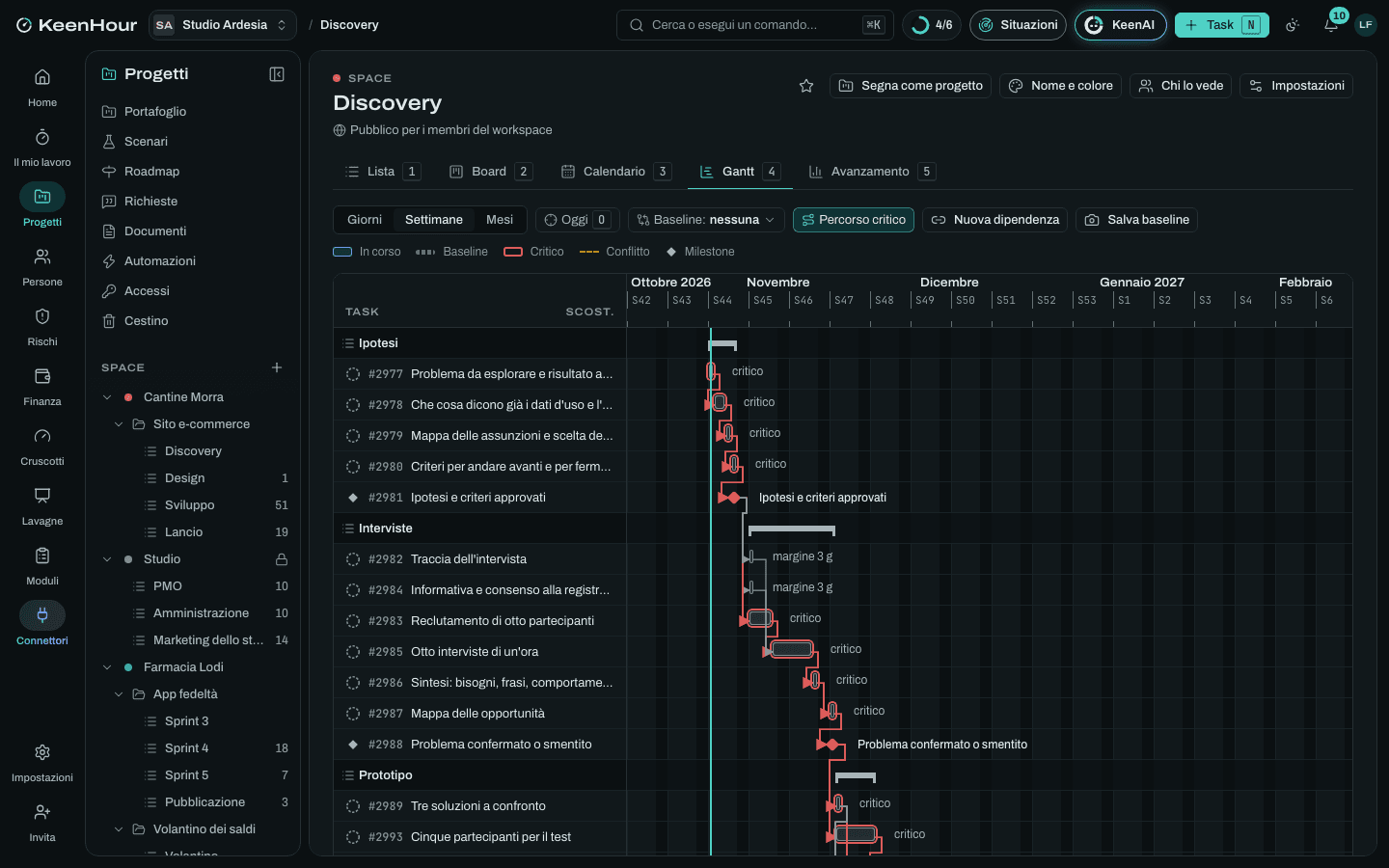This screenshot has height=868, width=1389.
Task: Open notifications bell with 10 badge
Action: 1331,25
